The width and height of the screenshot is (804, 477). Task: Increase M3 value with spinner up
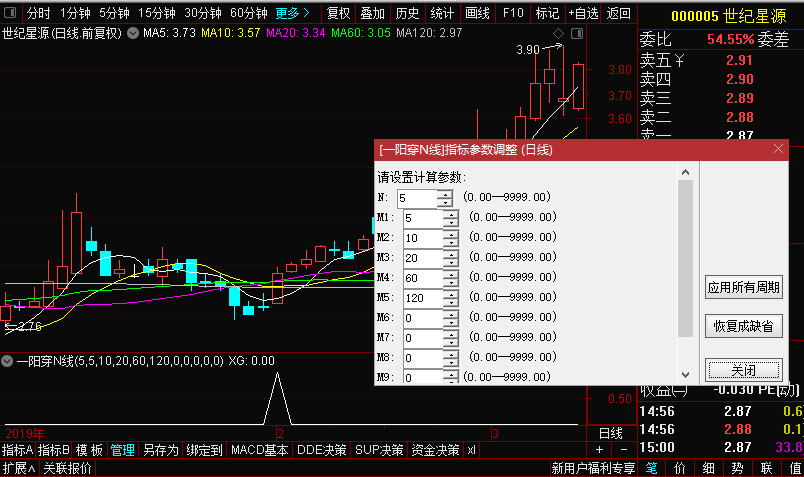(451, 254)
